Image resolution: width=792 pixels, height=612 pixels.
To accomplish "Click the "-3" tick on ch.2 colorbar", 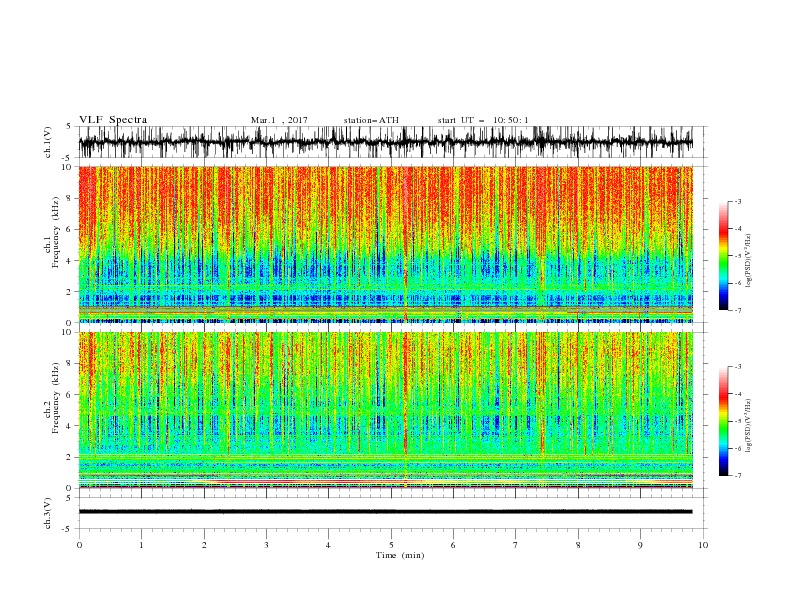I will (x=738, y=367).
